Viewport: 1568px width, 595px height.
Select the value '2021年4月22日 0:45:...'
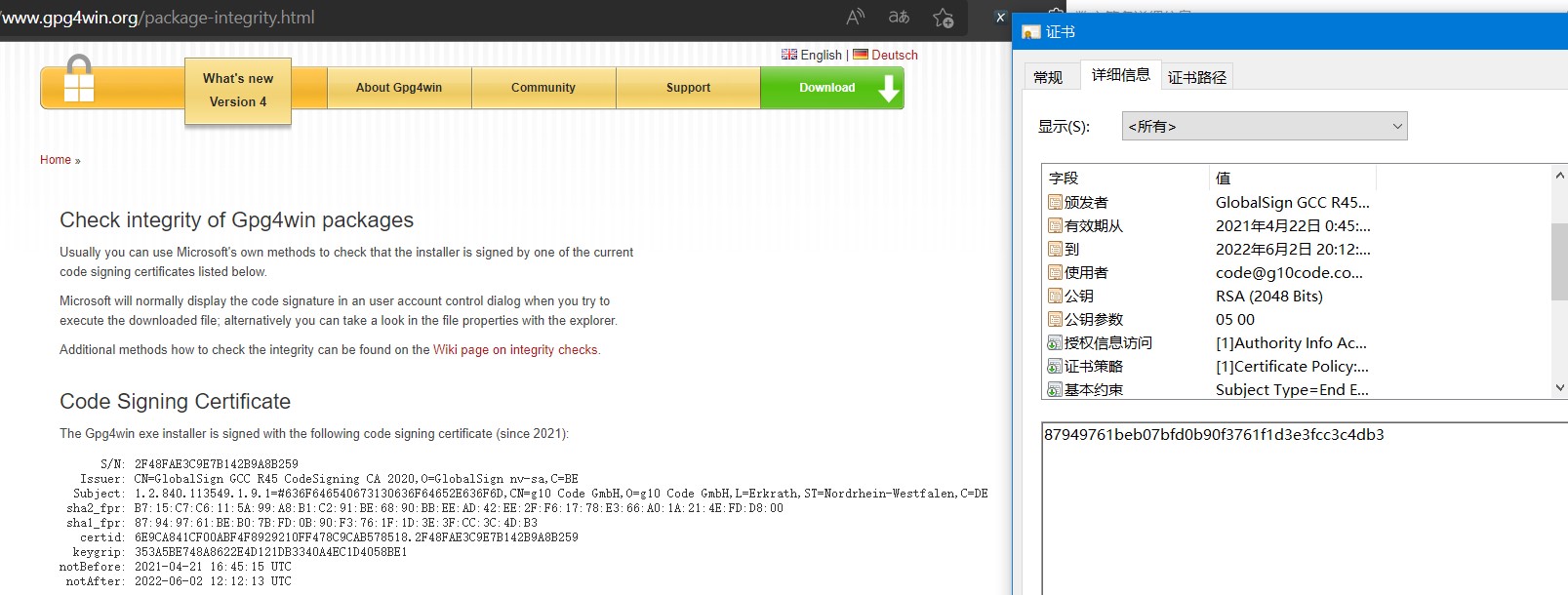point(1292,225)
